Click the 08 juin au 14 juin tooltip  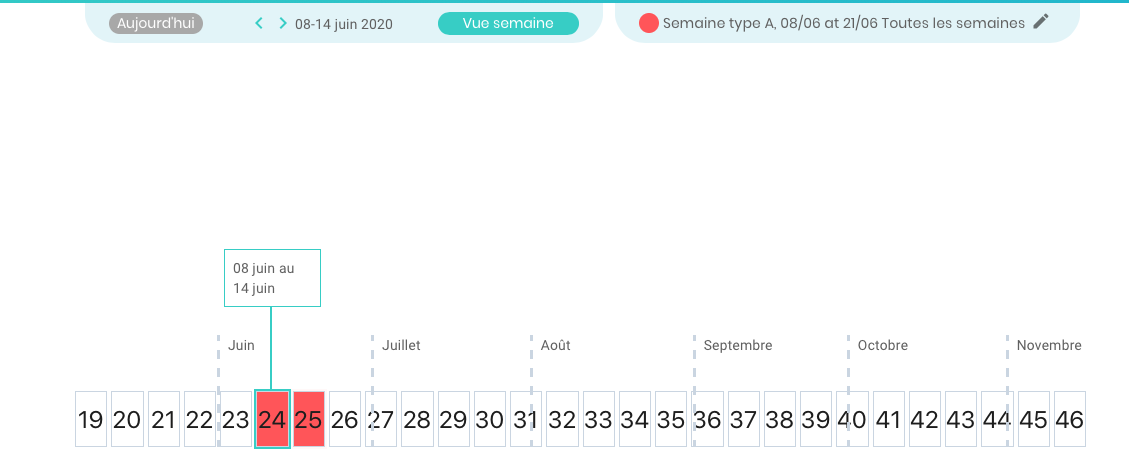272,278
